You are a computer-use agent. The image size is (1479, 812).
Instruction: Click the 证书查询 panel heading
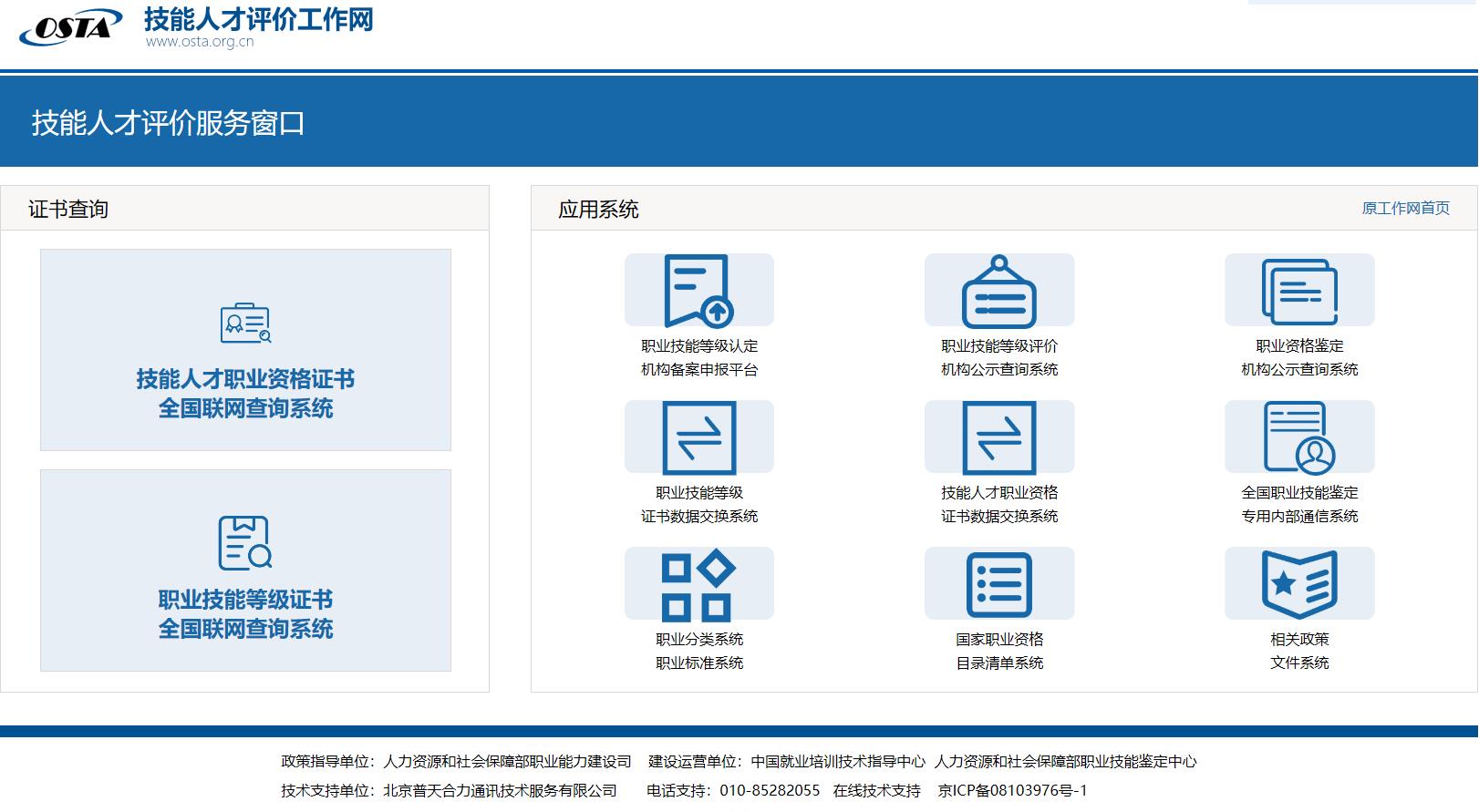tap(68, 210)
